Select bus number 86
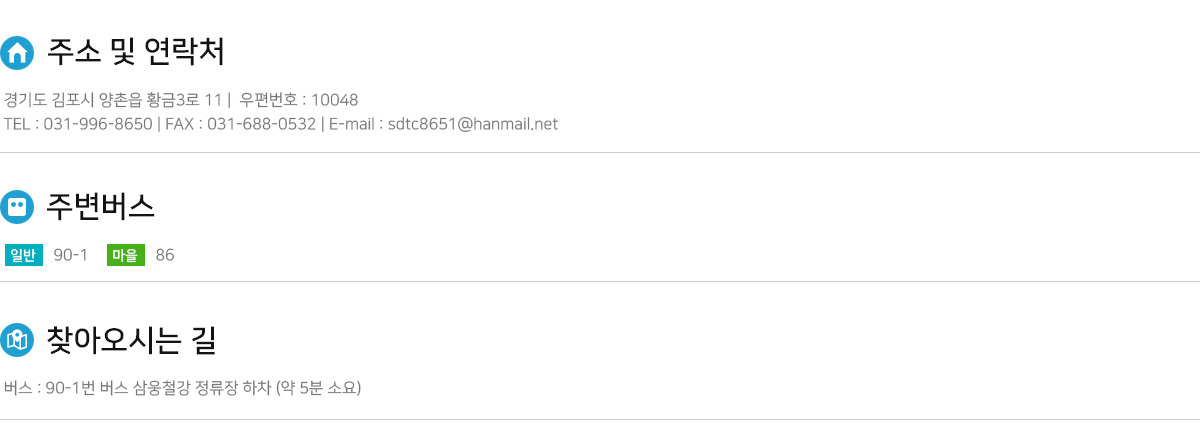 165,255
